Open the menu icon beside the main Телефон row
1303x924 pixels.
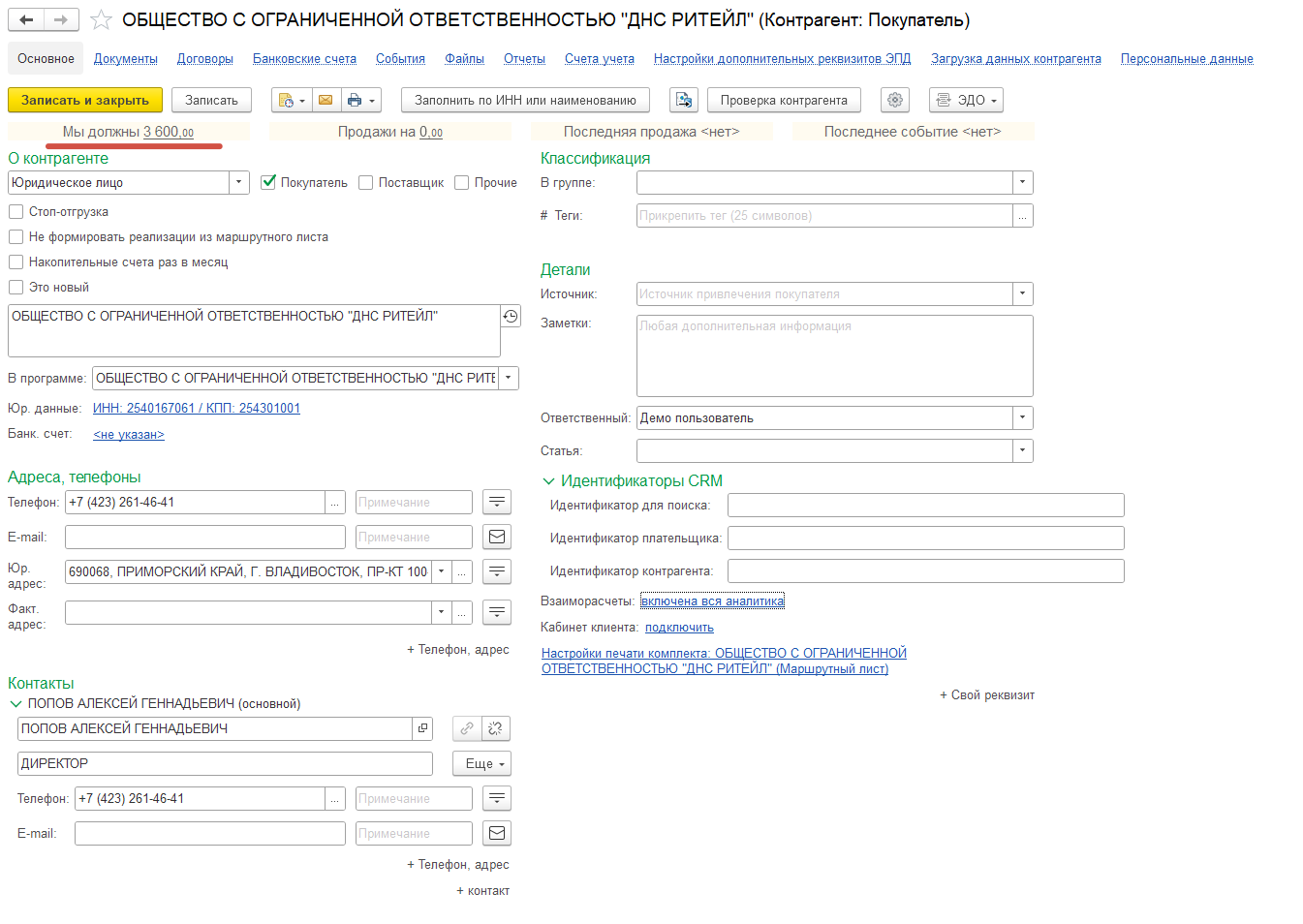click(x=496, y=502)
